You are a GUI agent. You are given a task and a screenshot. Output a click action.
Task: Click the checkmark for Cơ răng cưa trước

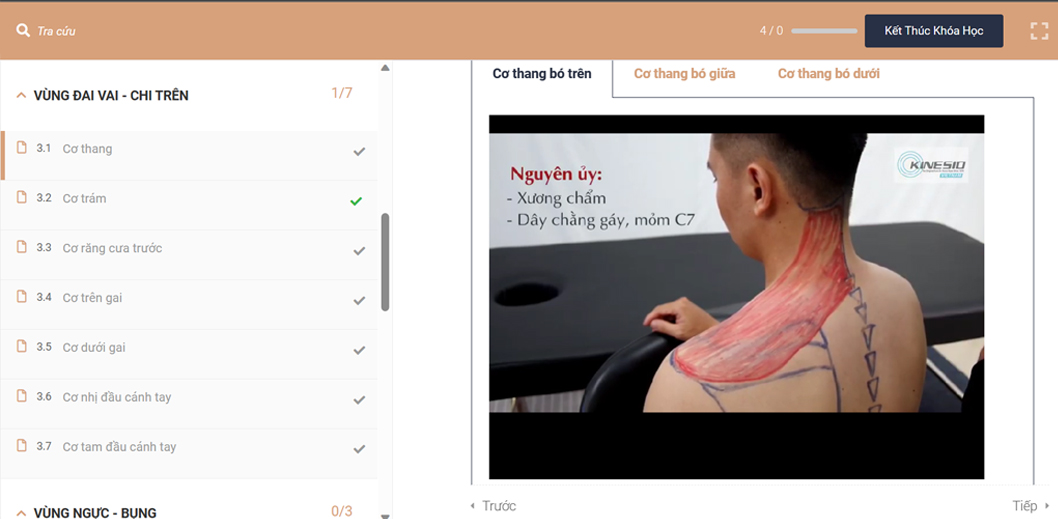pyautogui.click(x=359, y=250)
